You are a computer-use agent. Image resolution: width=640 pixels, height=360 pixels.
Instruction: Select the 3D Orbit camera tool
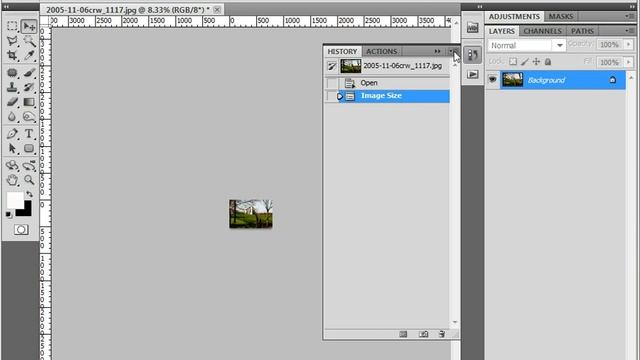point(29,165)
